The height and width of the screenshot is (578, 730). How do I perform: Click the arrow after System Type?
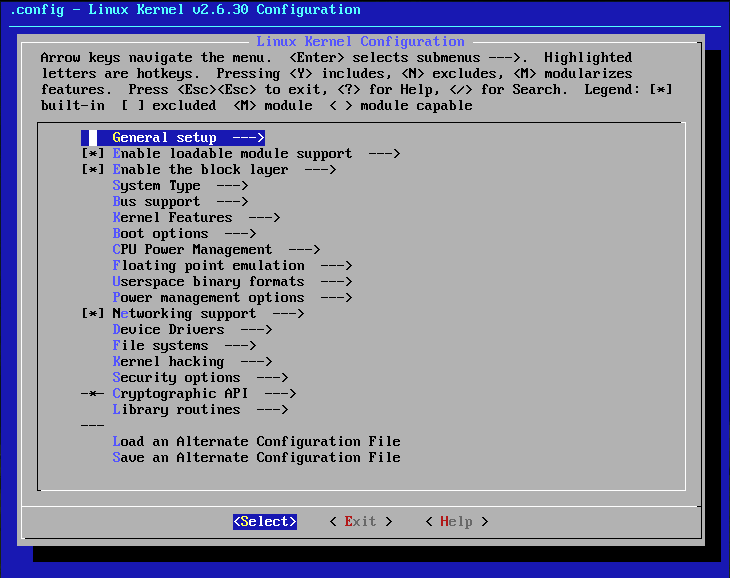[232, 186]
